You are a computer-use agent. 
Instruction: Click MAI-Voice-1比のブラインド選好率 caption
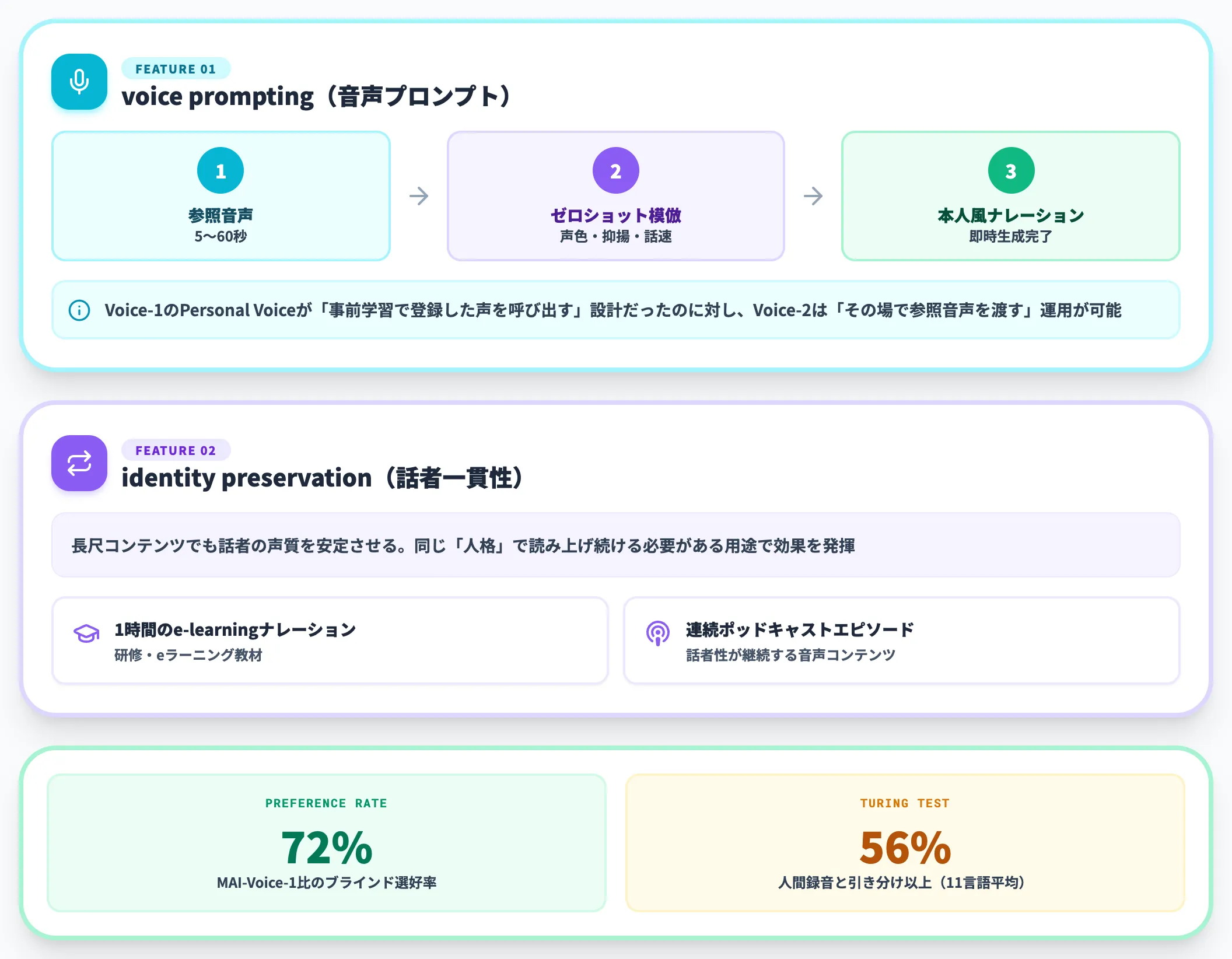coord(326,883)
